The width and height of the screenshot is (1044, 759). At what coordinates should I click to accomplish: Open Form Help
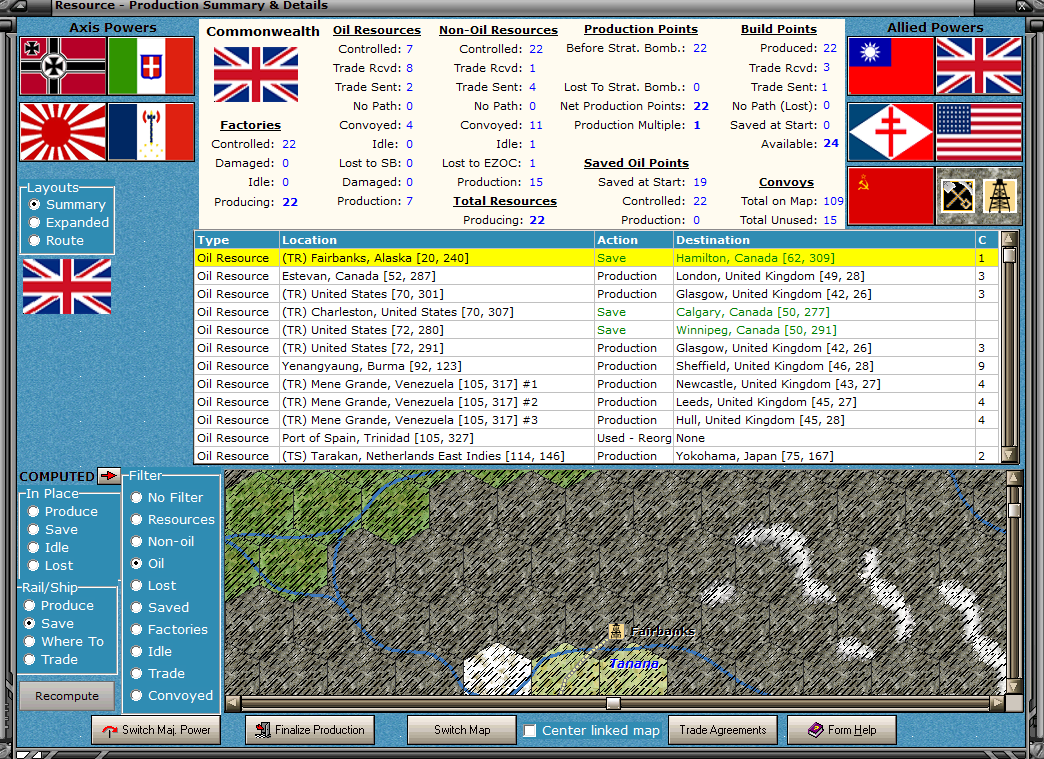[x=842, y=730]
